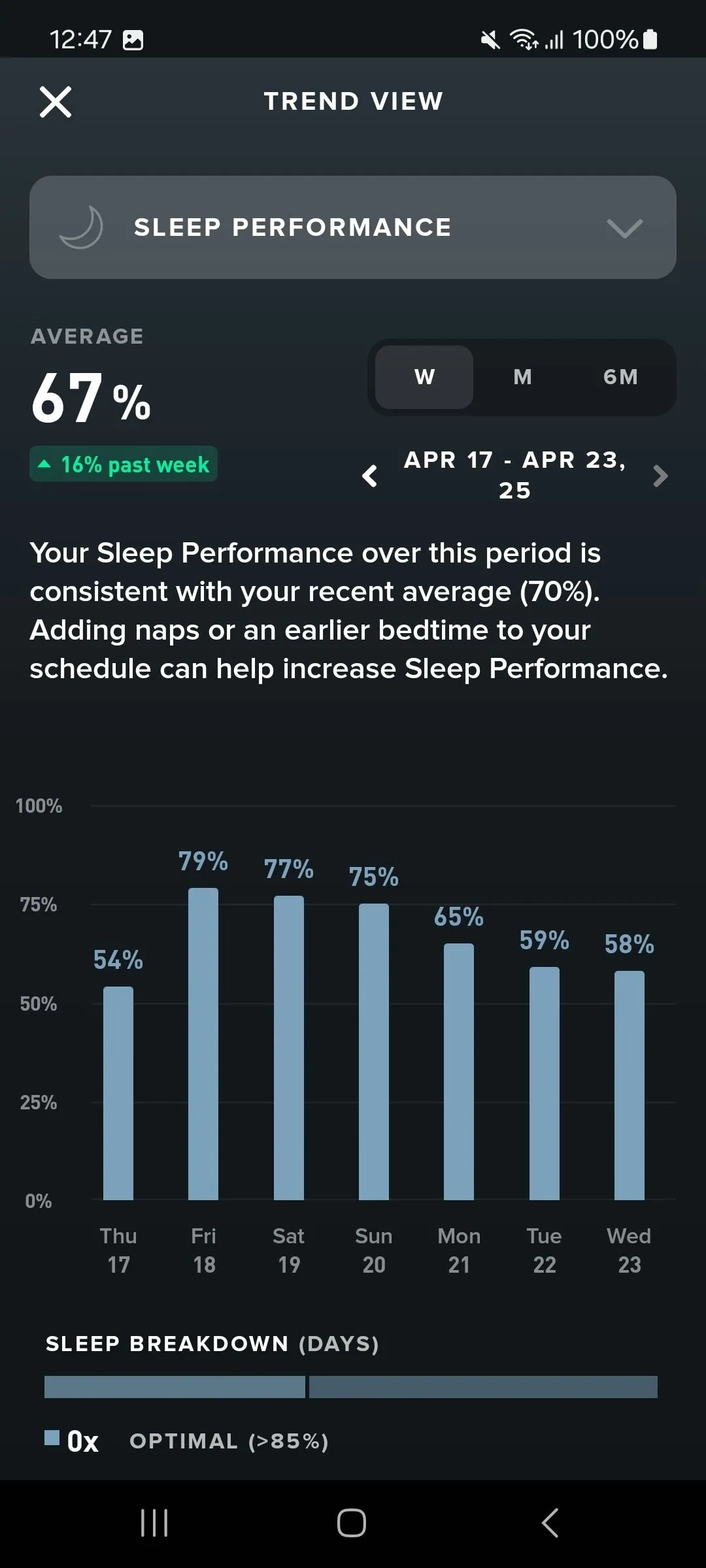Switch to the monthly M view
The width and height of the screenshot is (706, 1568).
tap(522, 377)
